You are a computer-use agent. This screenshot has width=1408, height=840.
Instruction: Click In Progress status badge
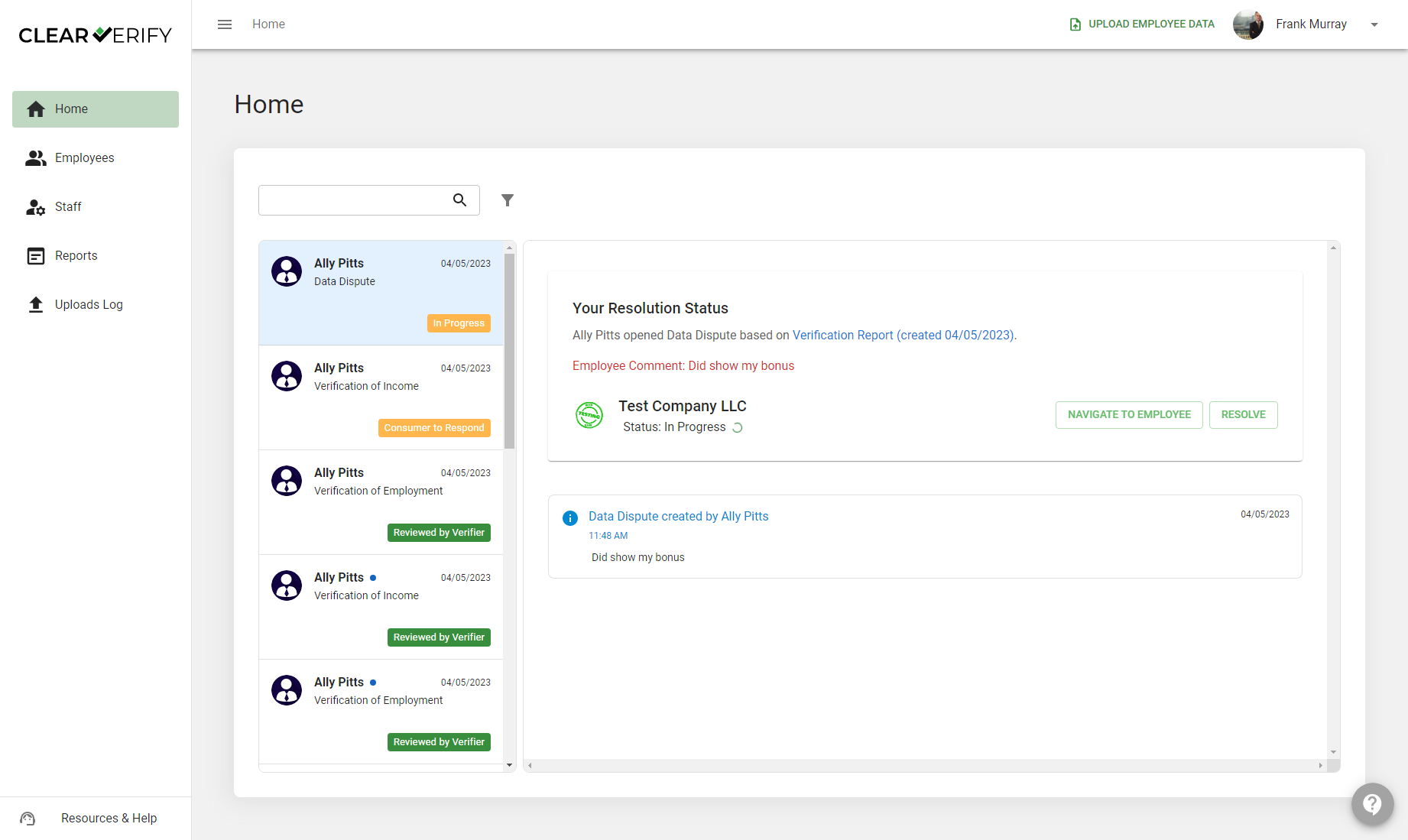pos(459,323)
